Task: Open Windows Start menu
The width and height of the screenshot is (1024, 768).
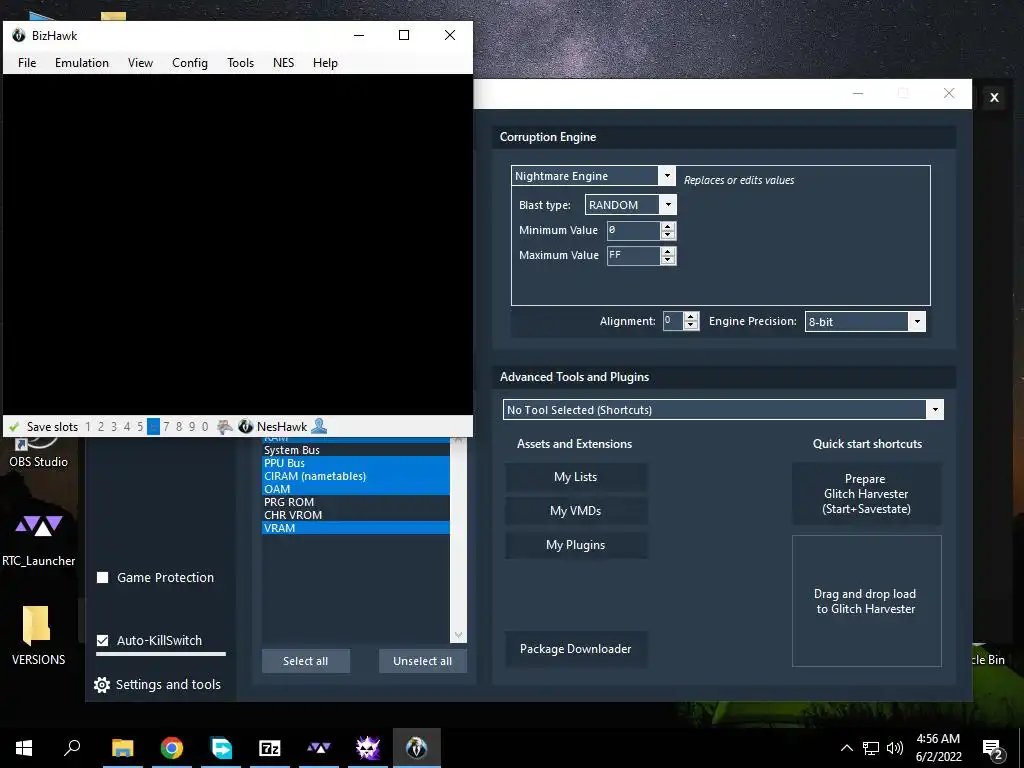Action: click(x=24, y=748)
